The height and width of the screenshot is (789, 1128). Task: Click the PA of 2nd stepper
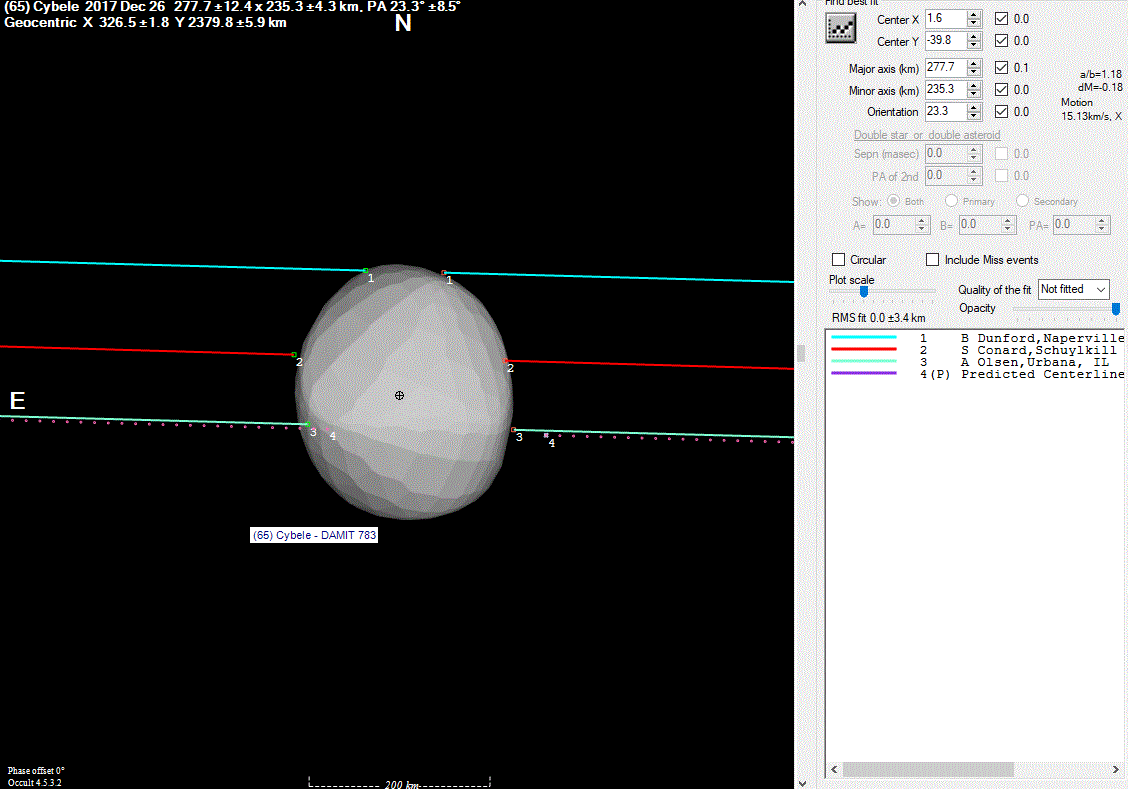point(974,175)
